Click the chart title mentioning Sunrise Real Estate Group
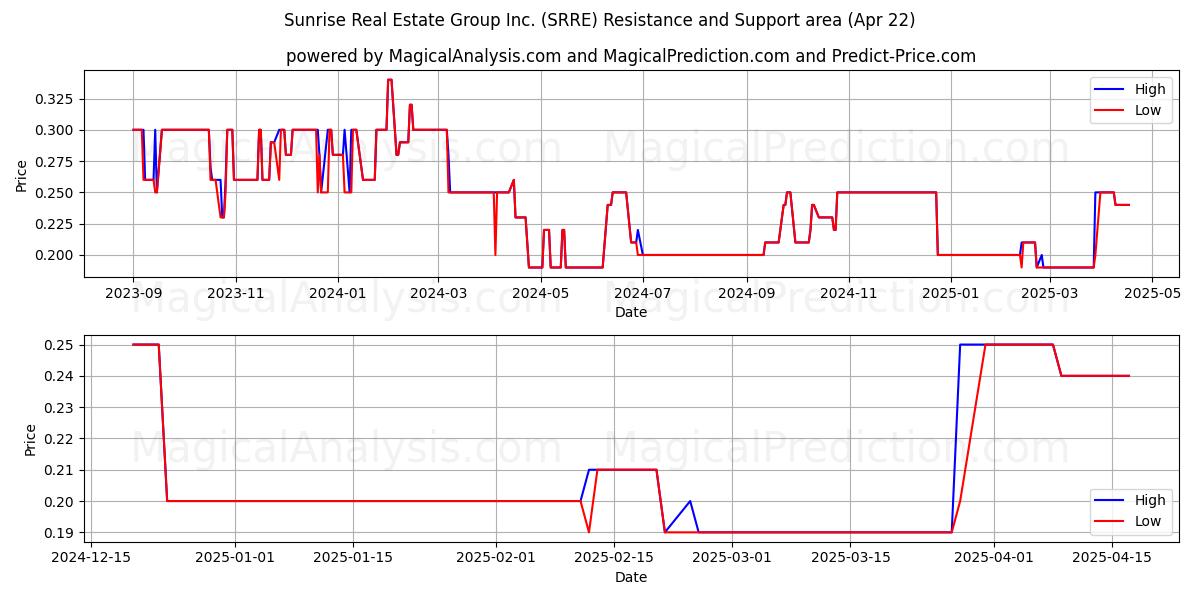This screenshot has height=600, width=1200. click(x=599, y=20)
